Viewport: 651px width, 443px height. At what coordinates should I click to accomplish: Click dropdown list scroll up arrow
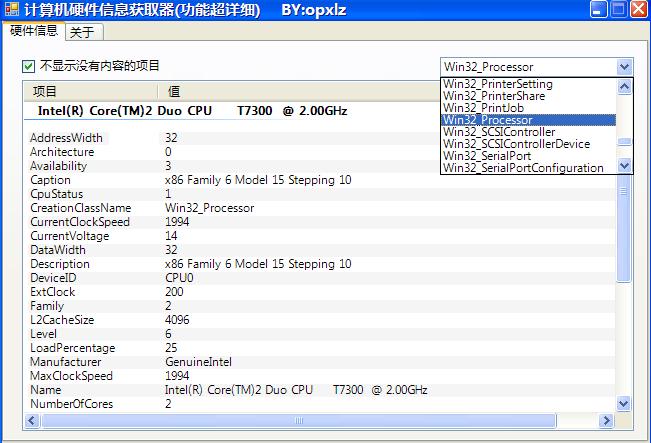point(624,86)
